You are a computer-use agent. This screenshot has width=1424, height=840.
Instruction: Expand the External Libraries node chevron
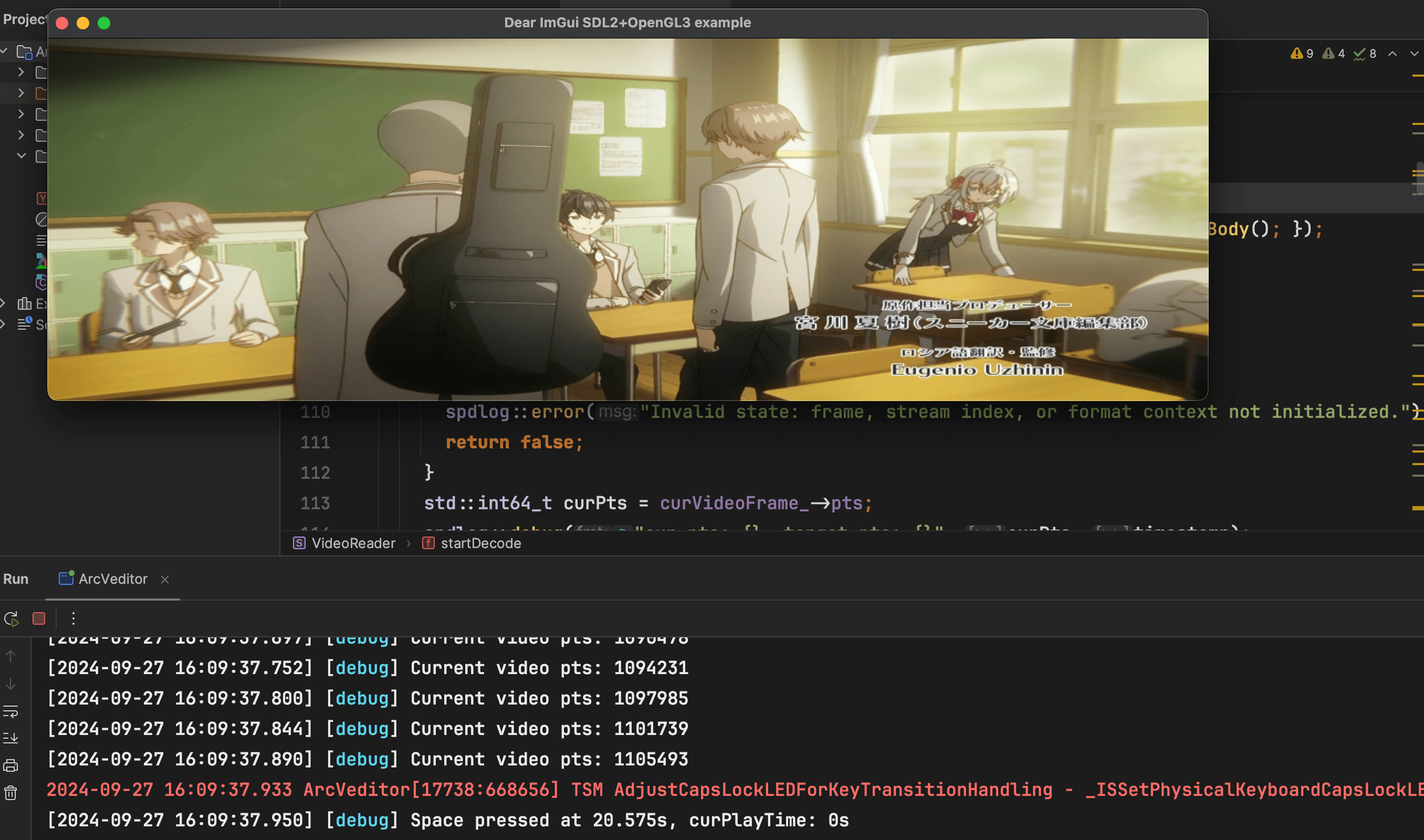[x=3, y=303]
